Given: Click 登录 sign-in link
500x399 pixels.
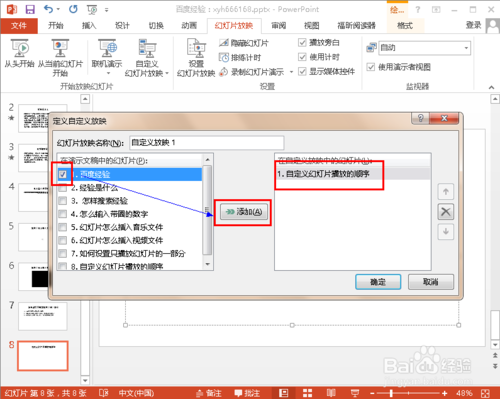Looking at the screenshot, I should pyautogui.click(x=473, y=25).
